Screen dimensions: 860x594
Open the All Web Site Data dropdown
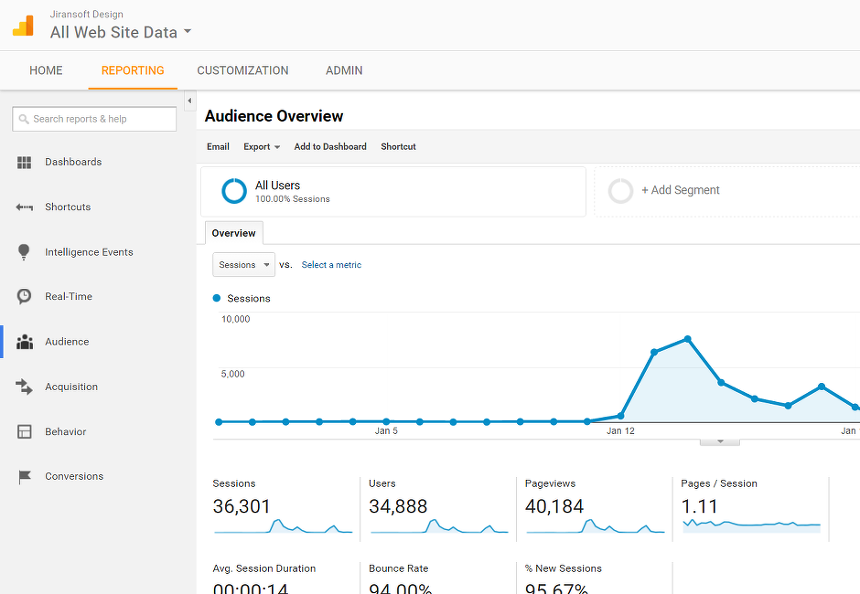120,32
